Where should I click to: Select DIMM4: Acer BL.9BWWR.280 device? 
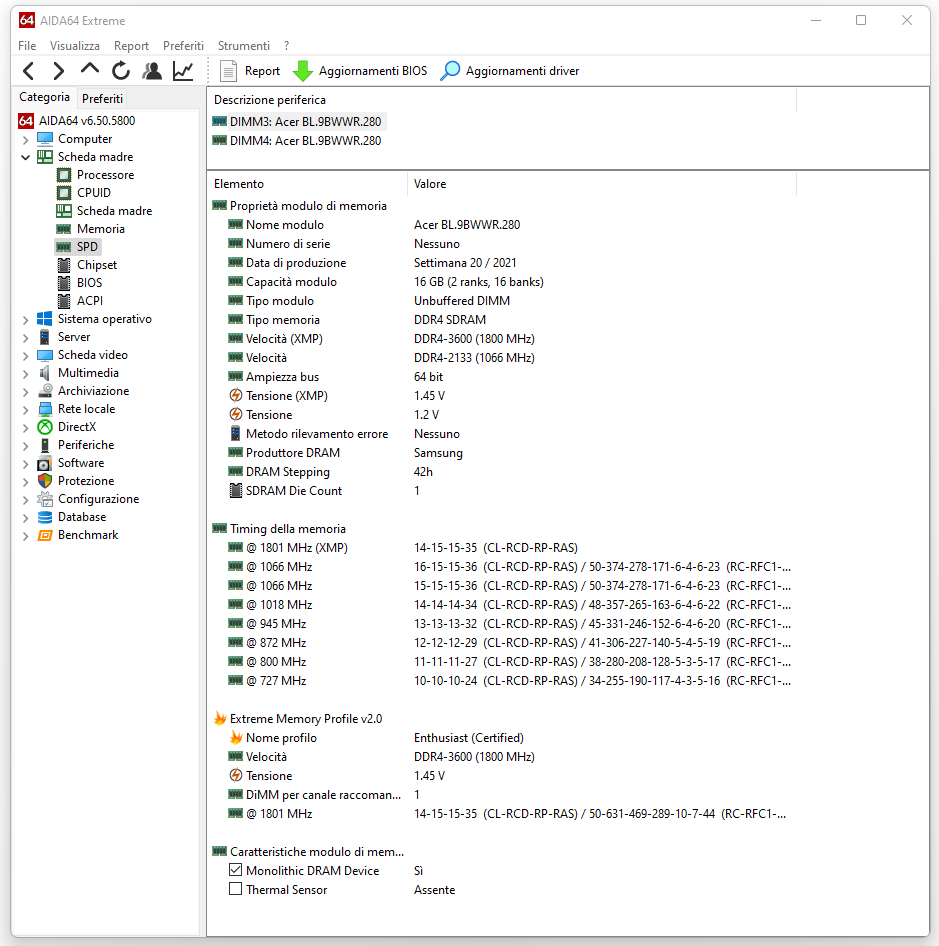click(298, 141)
